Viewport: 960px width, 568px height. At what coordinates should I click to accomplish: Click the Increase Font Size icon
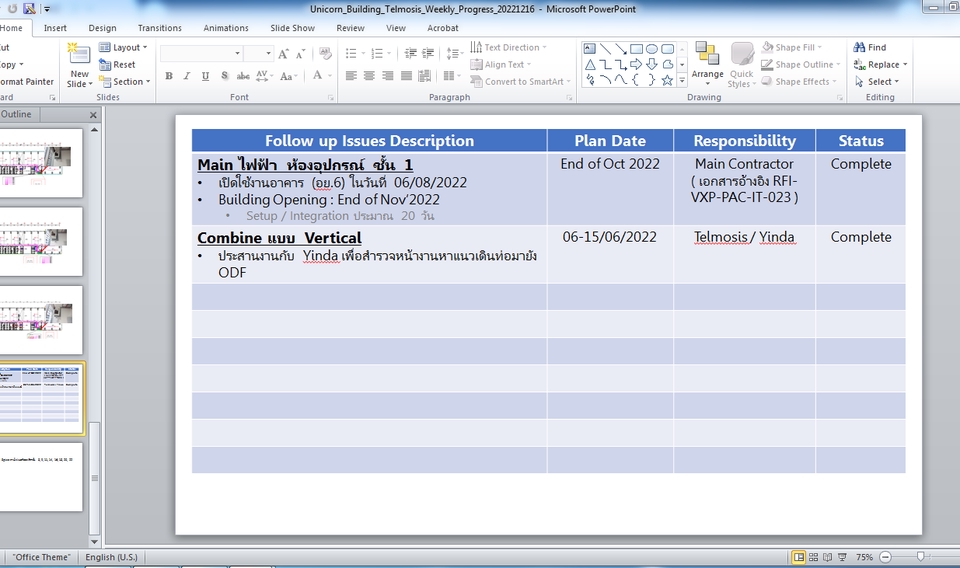point(283,54)
